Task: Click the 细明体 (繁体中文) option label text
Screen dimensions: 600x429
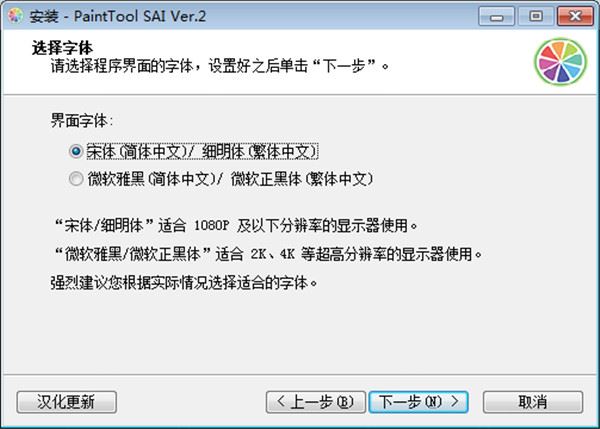Action: pyautogui.click(x=259, y=151)
